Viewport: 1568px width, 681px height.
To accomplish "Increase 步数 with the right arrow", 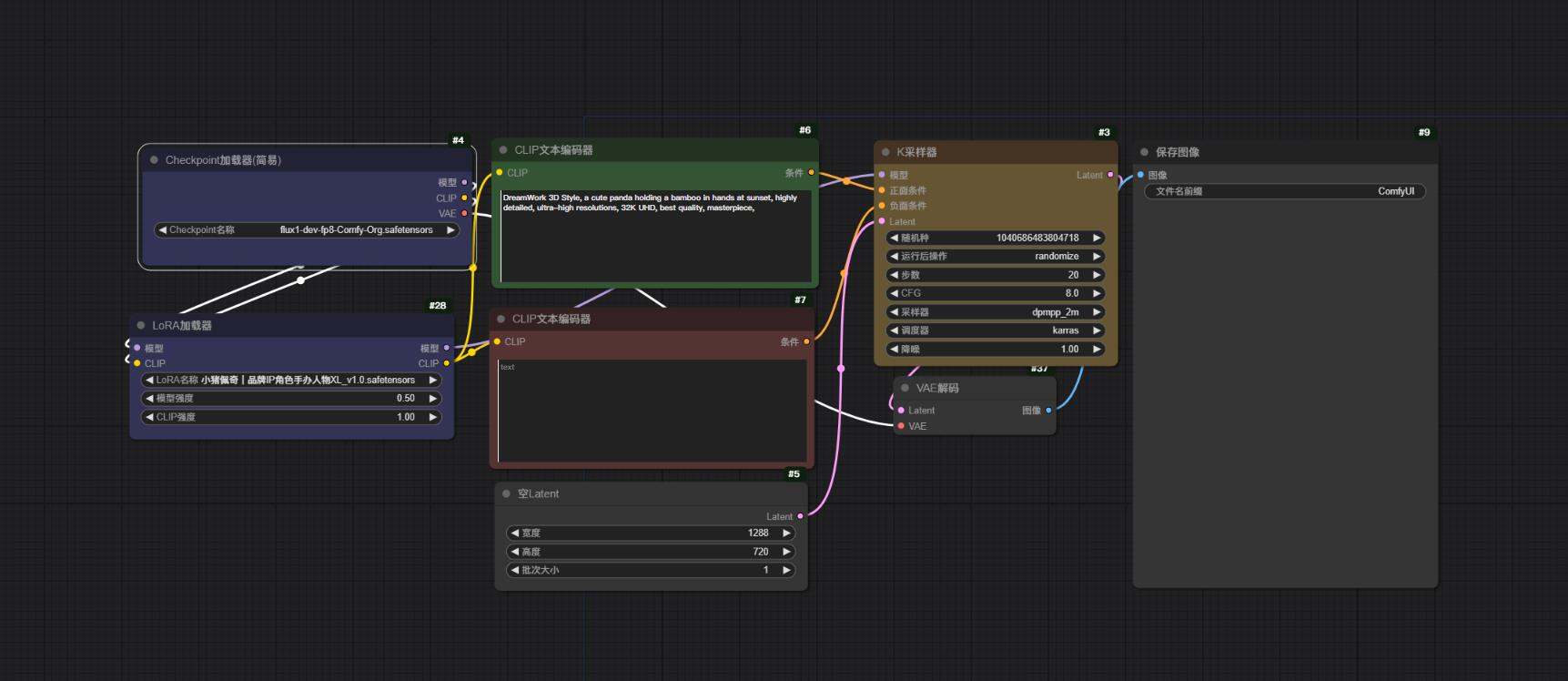I will coord(1097,275).
